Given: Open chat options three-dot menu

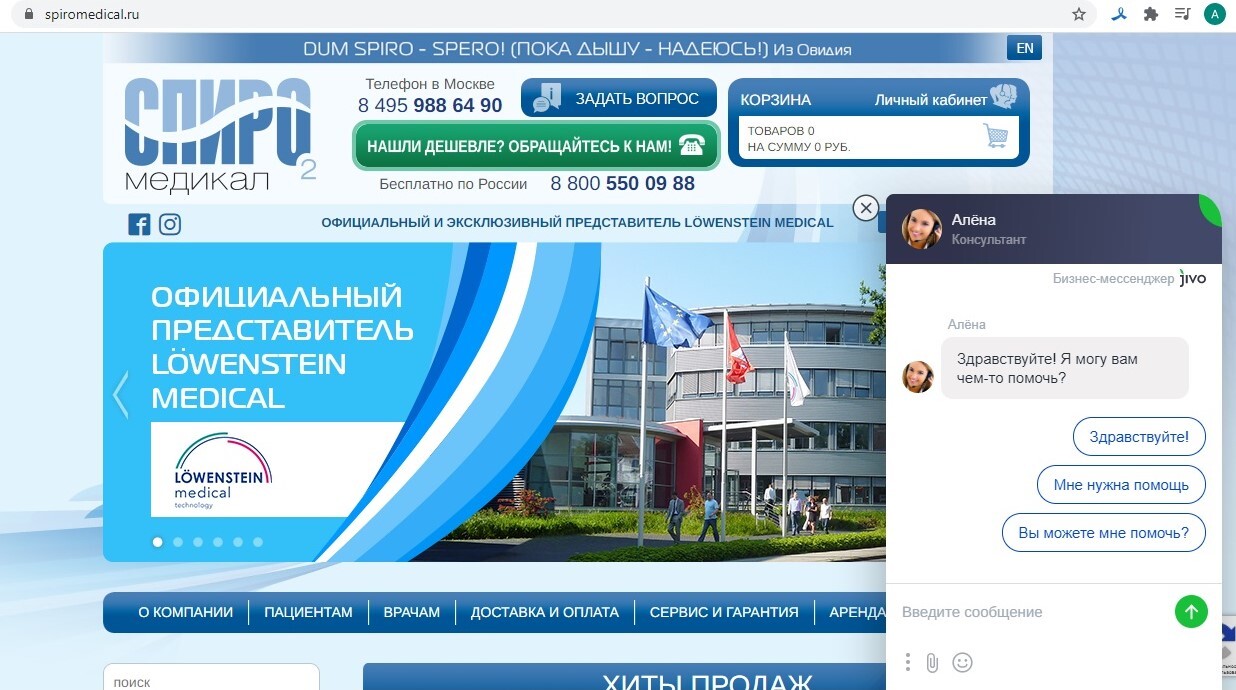Looking at the screenshot, I should (908, 662).
